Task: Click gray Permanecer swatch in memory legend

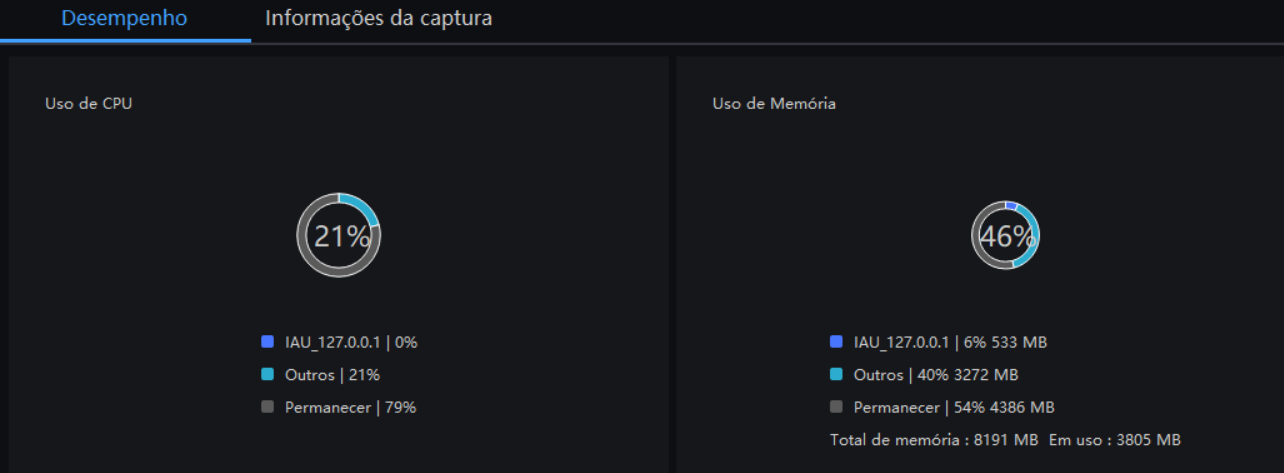Action: [x=836, y=407]
